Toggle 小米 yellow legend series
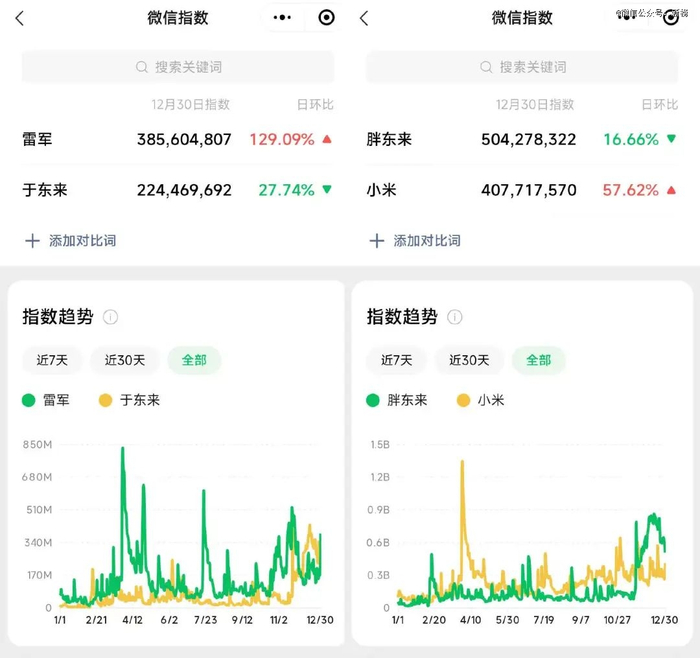This screenshot has height=658, width=700. pyautogui.click(x=480, y=400)
